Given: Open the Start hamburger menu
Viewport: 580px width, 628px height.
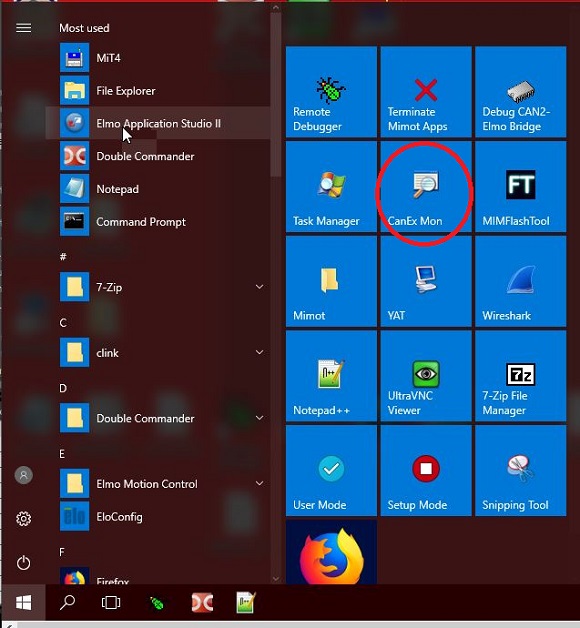Looking at the screenshot, I should click(x=23, y=28).
